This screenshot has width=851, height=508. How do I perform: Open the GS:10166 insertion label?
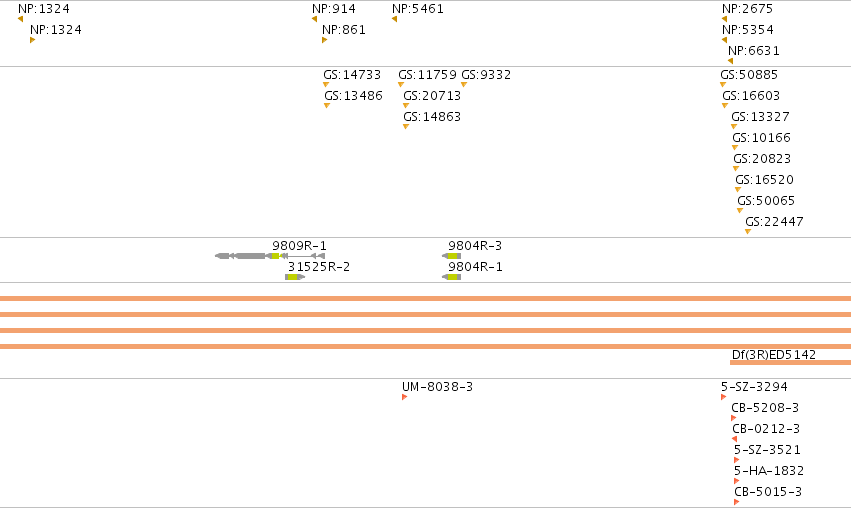coord(761,138)
